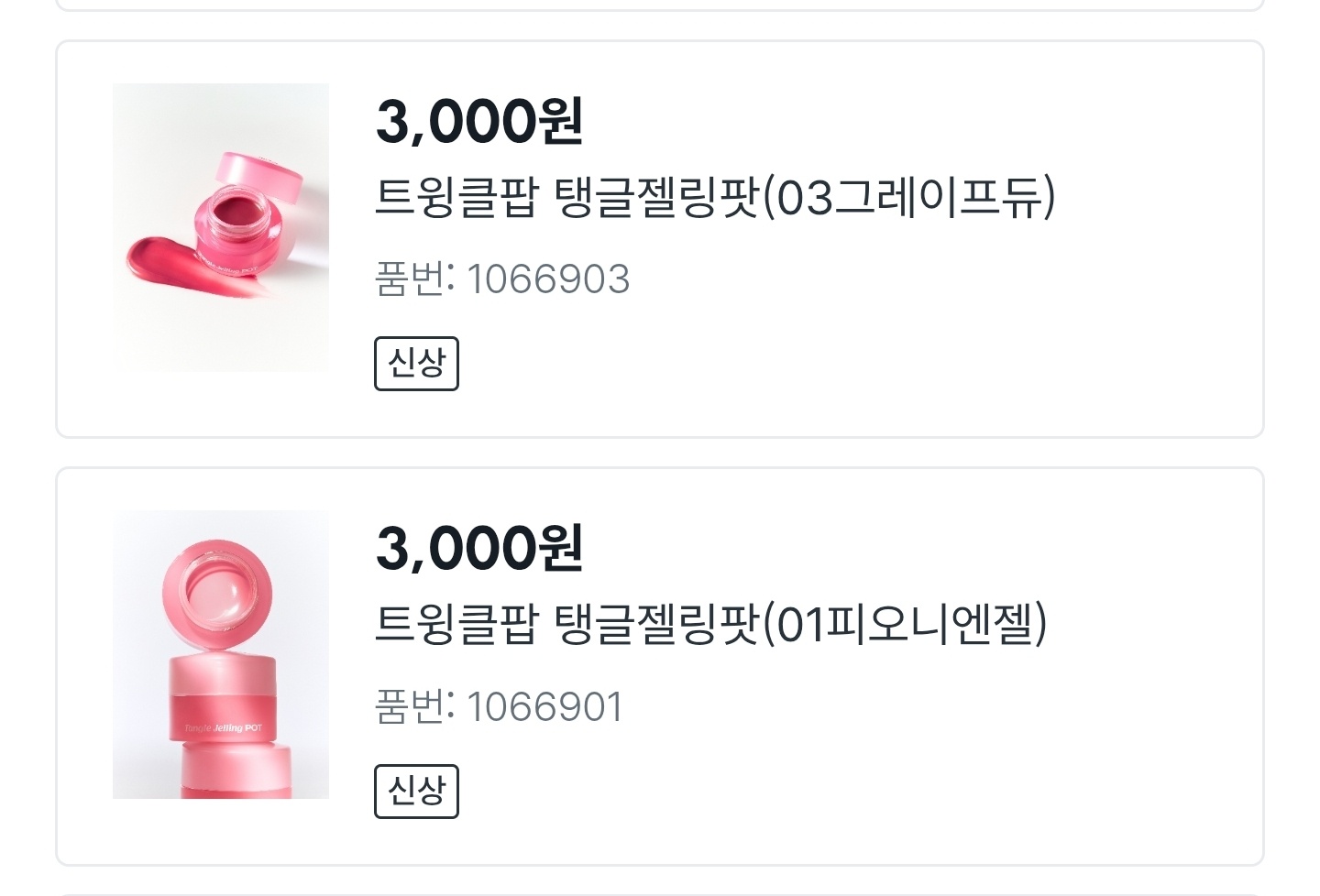Click product number 품번: 1066901

tap(500, 706)
